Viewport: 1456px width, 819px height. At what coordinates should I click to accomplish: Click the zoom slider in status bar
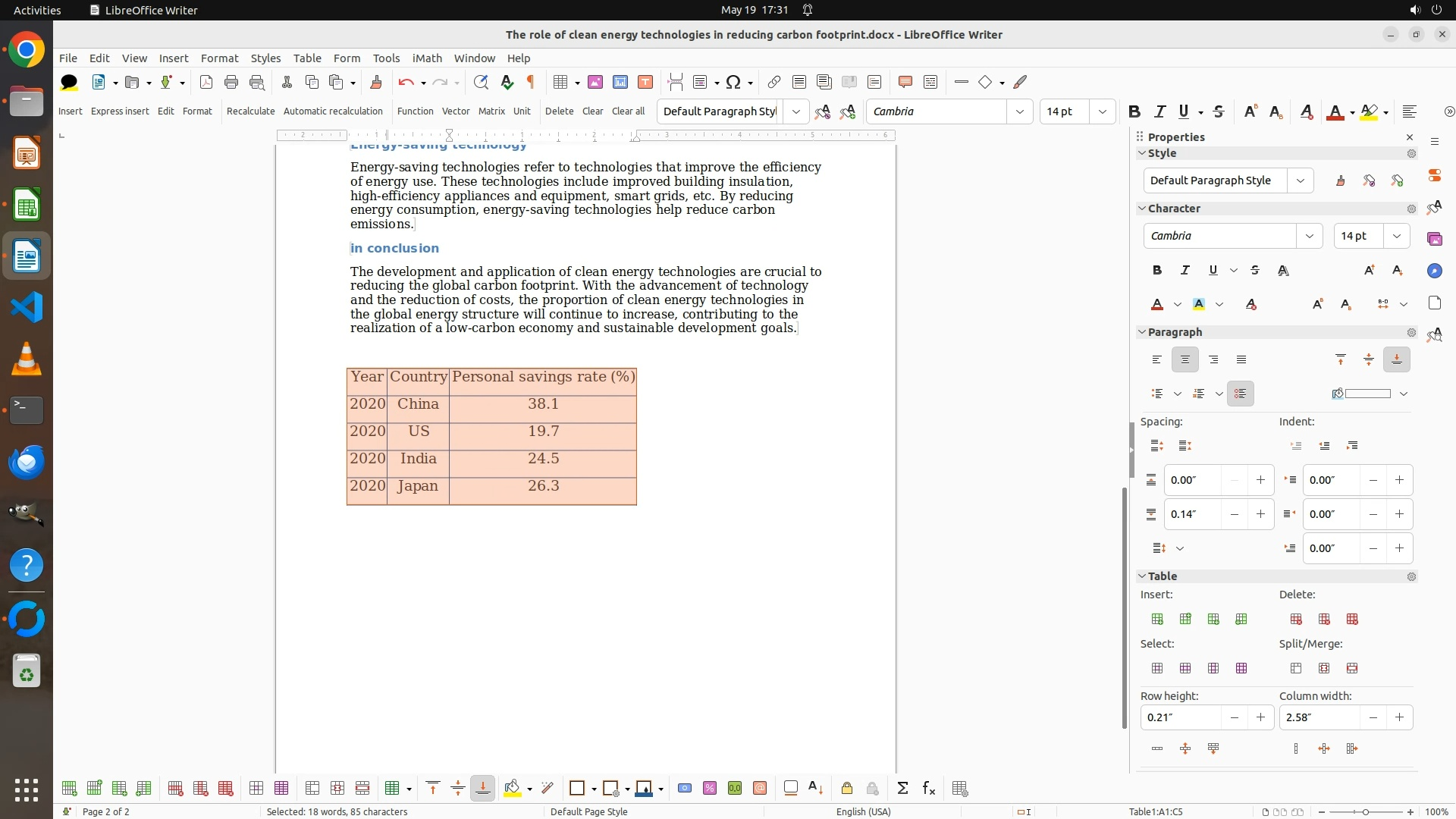pos(1365,811)
